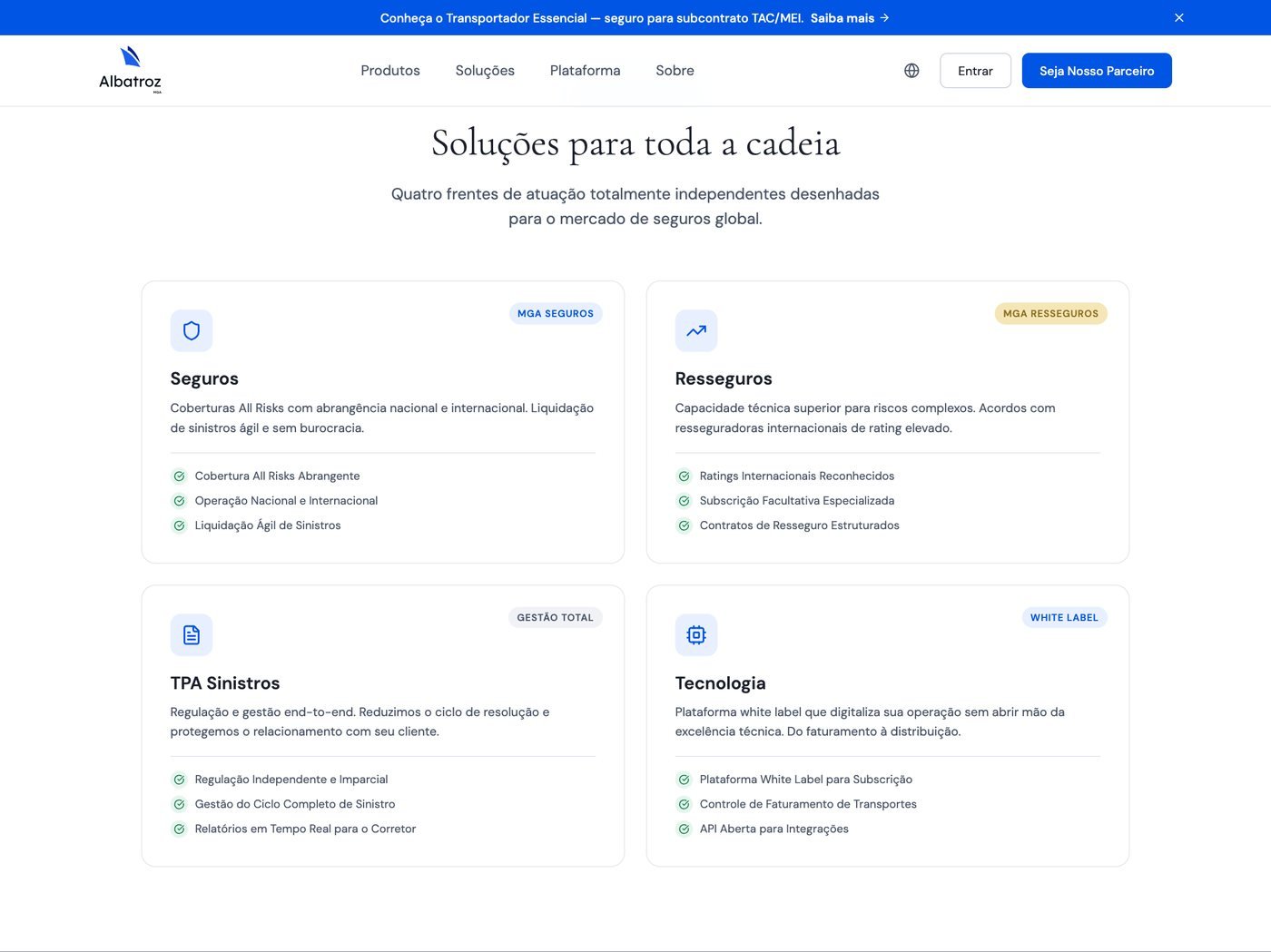
Task: Click the Entrar button
Action: pos(975,71)
